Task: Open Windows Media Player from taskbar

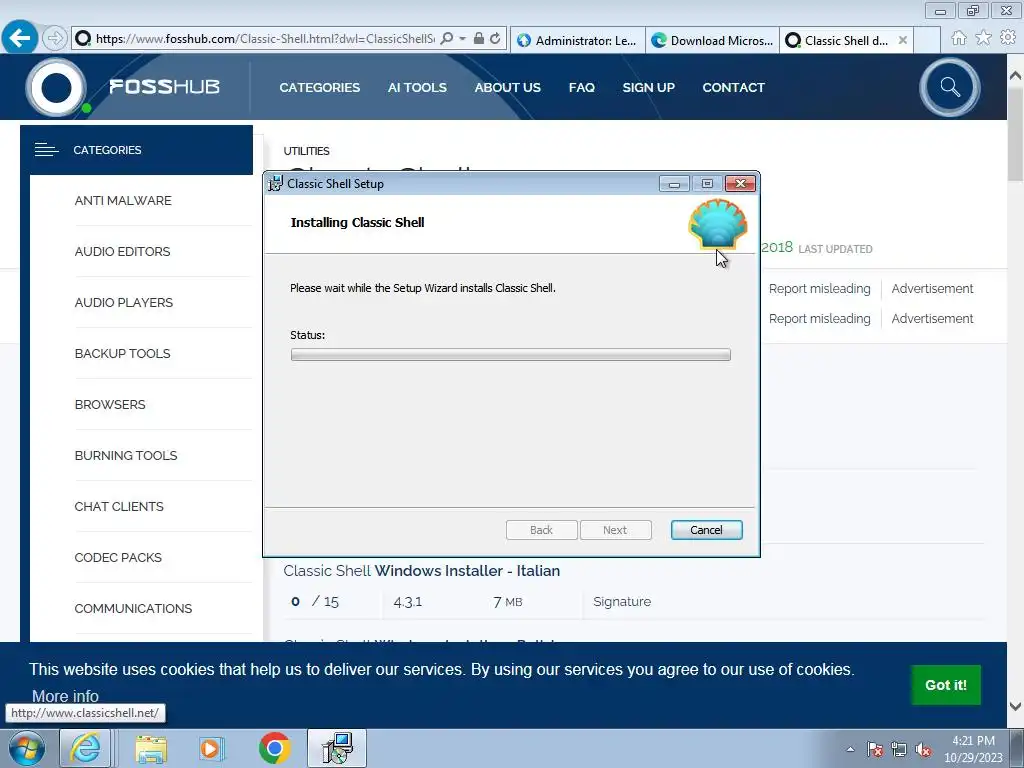Action: [211, 748]
